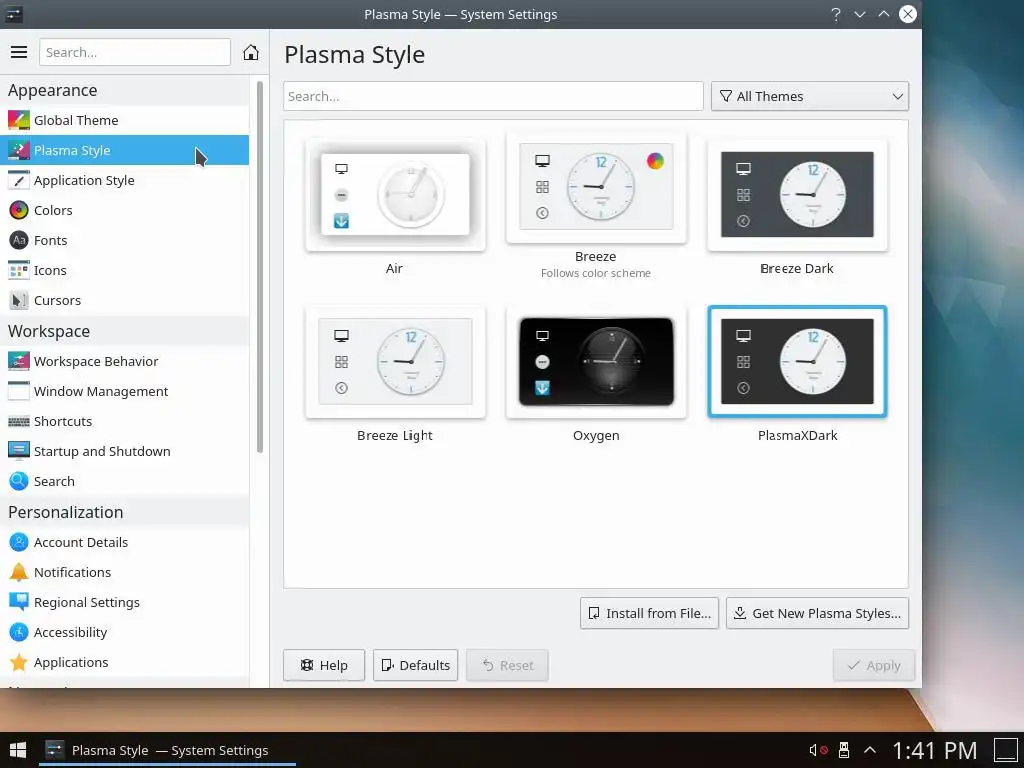Screen dimensions: 1024x768
Task: Click the Cursors icon
Action: (x=18, y=300)
